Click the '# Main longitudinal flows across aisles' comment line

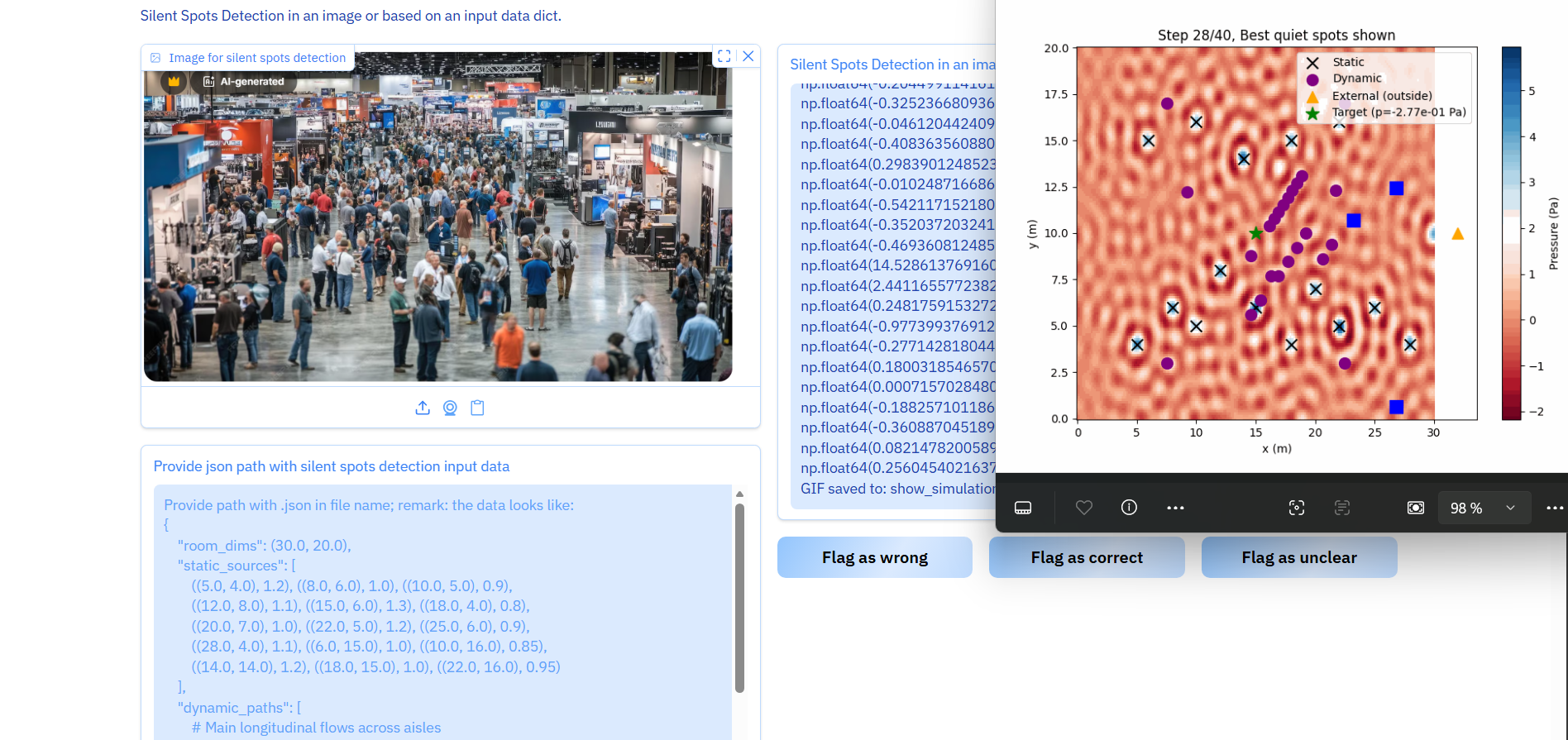[316, 728]
